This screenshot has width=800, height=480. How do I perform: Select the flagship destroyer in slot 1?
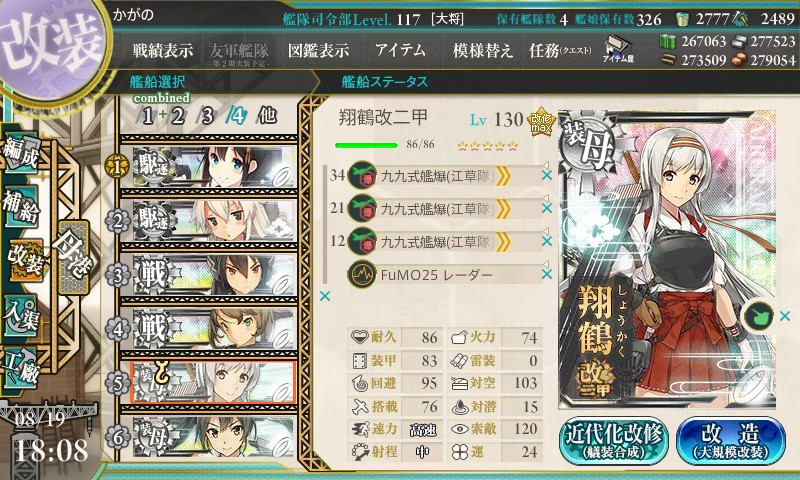pos(214,166)
